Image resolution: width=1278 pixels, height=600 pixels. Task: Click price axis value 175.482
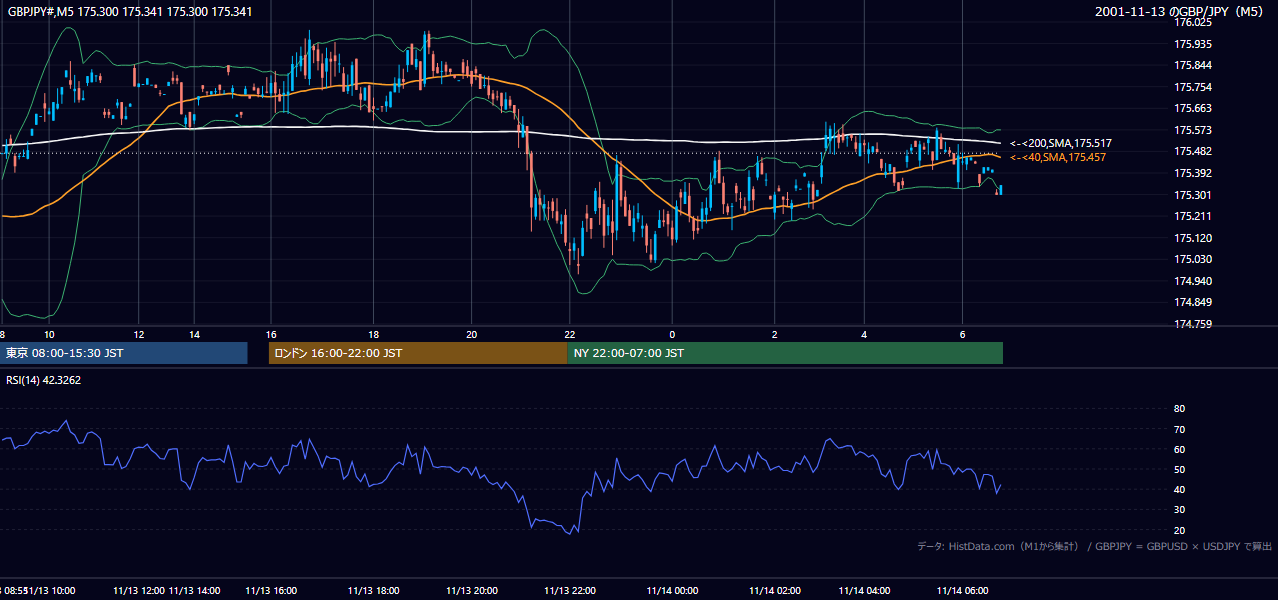tap(1194, 151)
